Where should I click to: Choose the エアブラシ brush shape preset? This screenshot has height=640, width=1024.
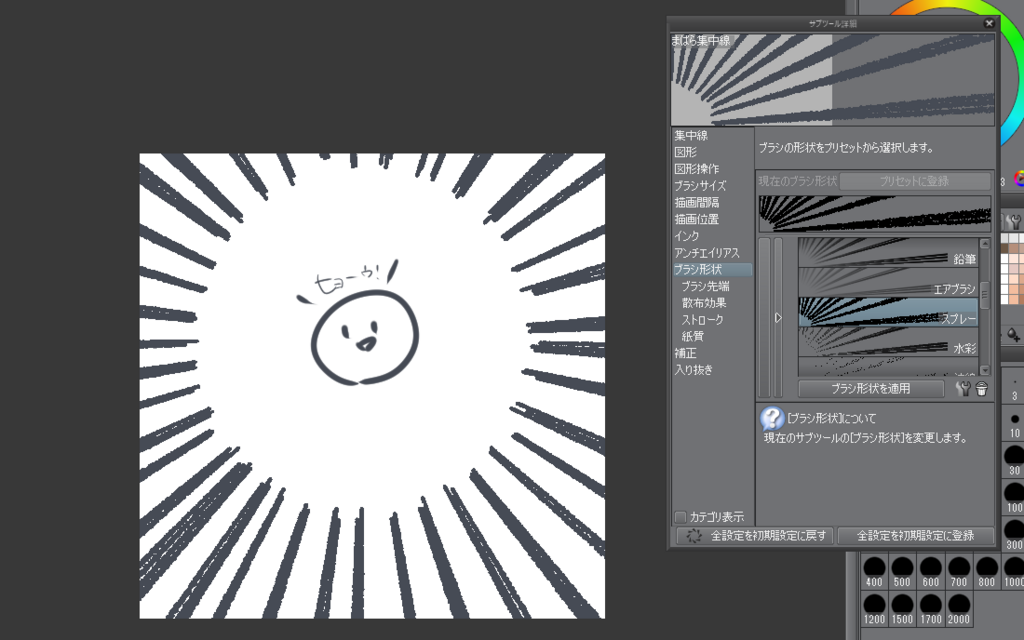point(888,282)
